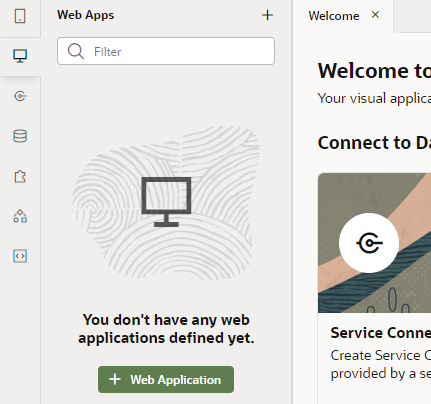Click the Service Connections card image

pos(374,243)
